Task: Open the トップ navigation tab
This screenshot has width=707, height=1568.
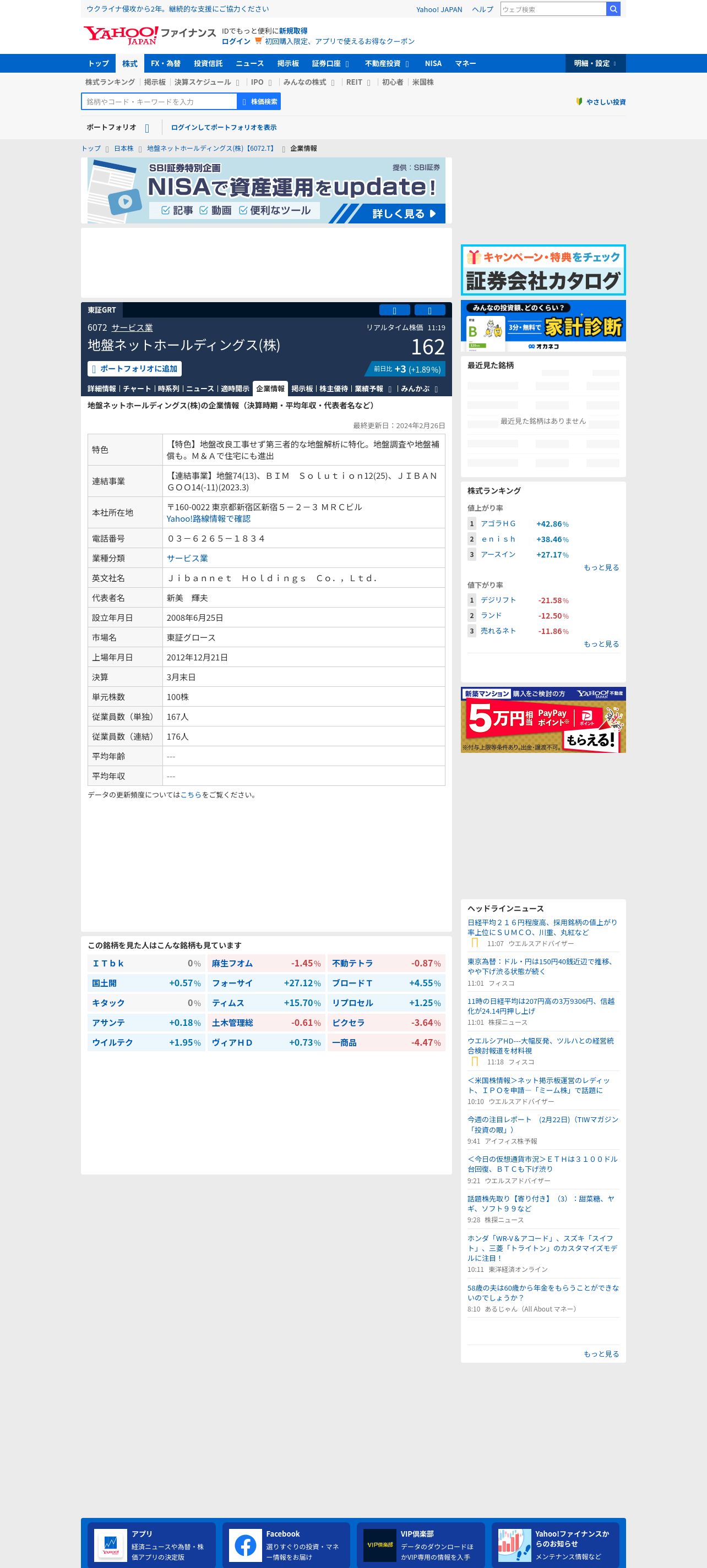Action: (98, 63)
